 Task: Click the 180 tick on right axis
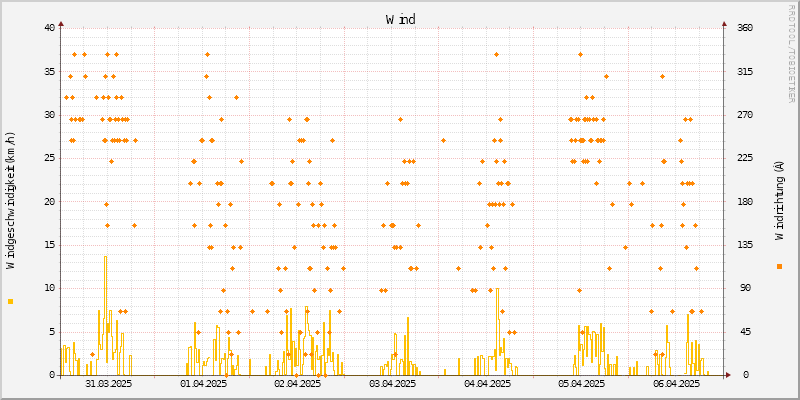click(744, 201)
